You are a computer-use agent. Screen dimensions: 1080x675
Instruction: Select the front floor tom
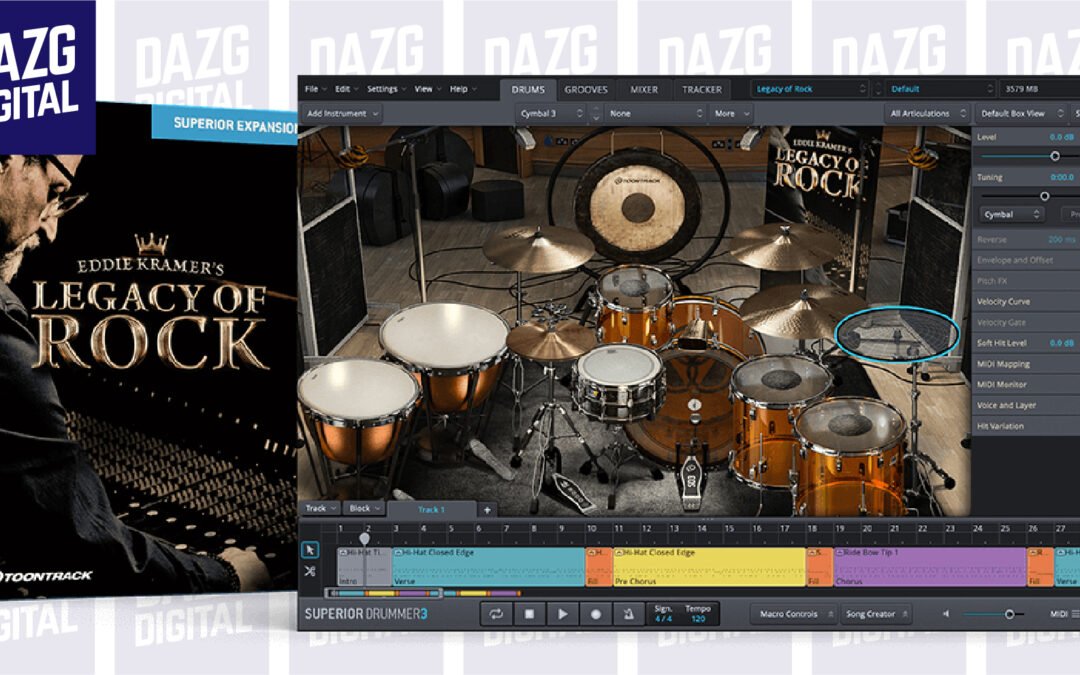pyautogui.click(x=851, y=455)
